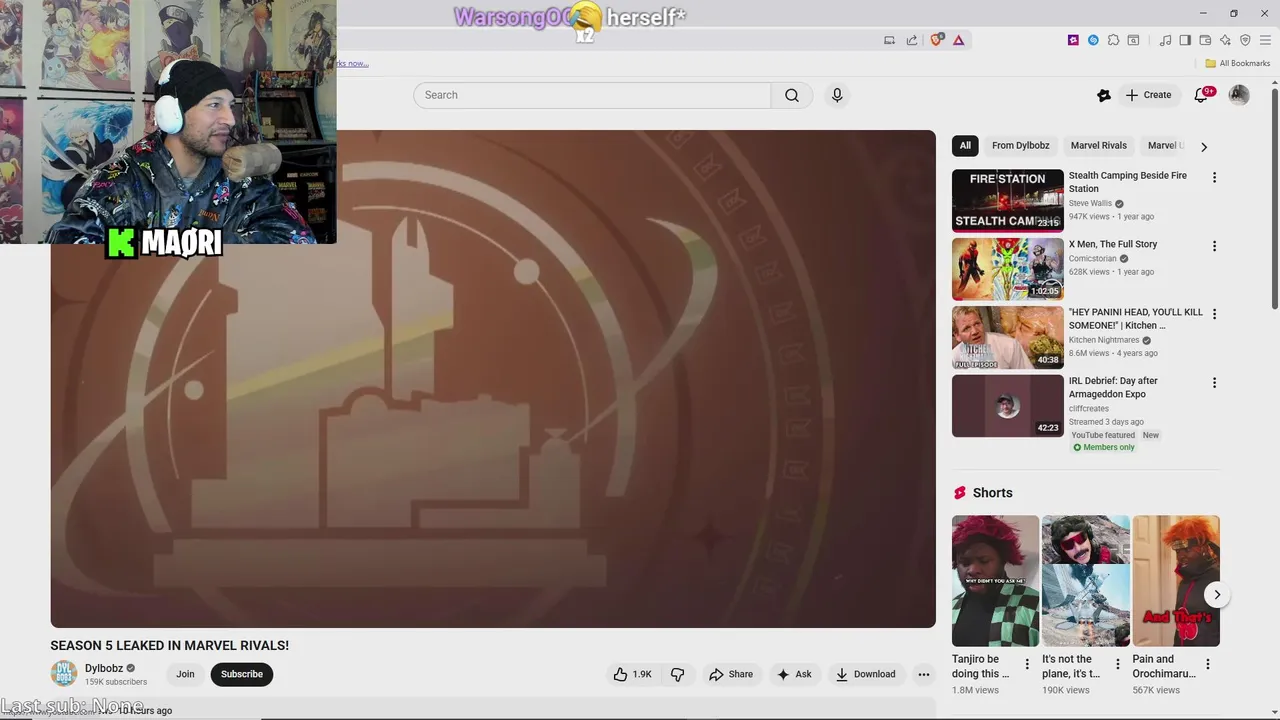Open options for Stealth Camping video

(1214, 177)
